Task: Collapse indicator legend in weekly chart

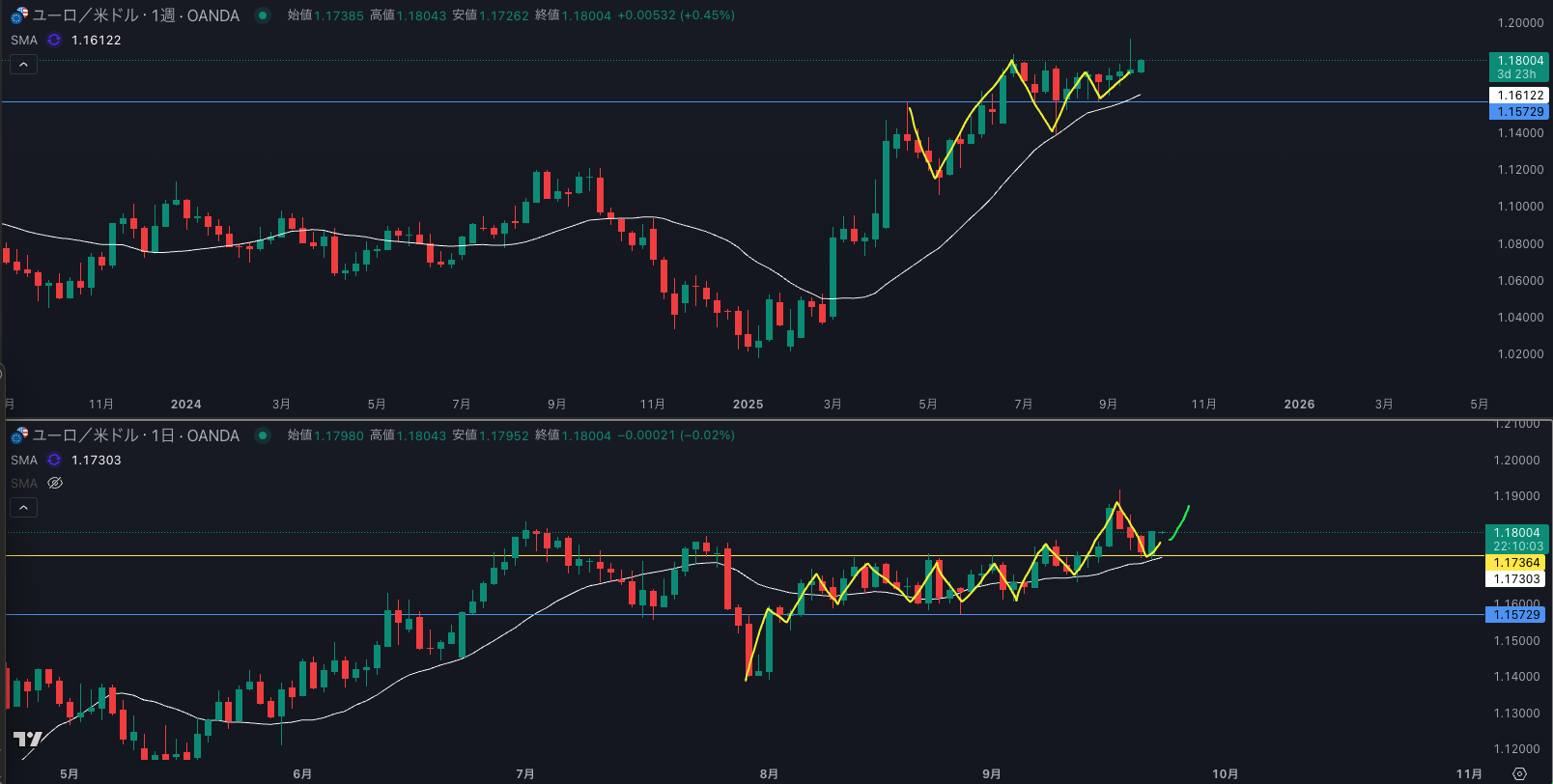Action: click(23, 65)
